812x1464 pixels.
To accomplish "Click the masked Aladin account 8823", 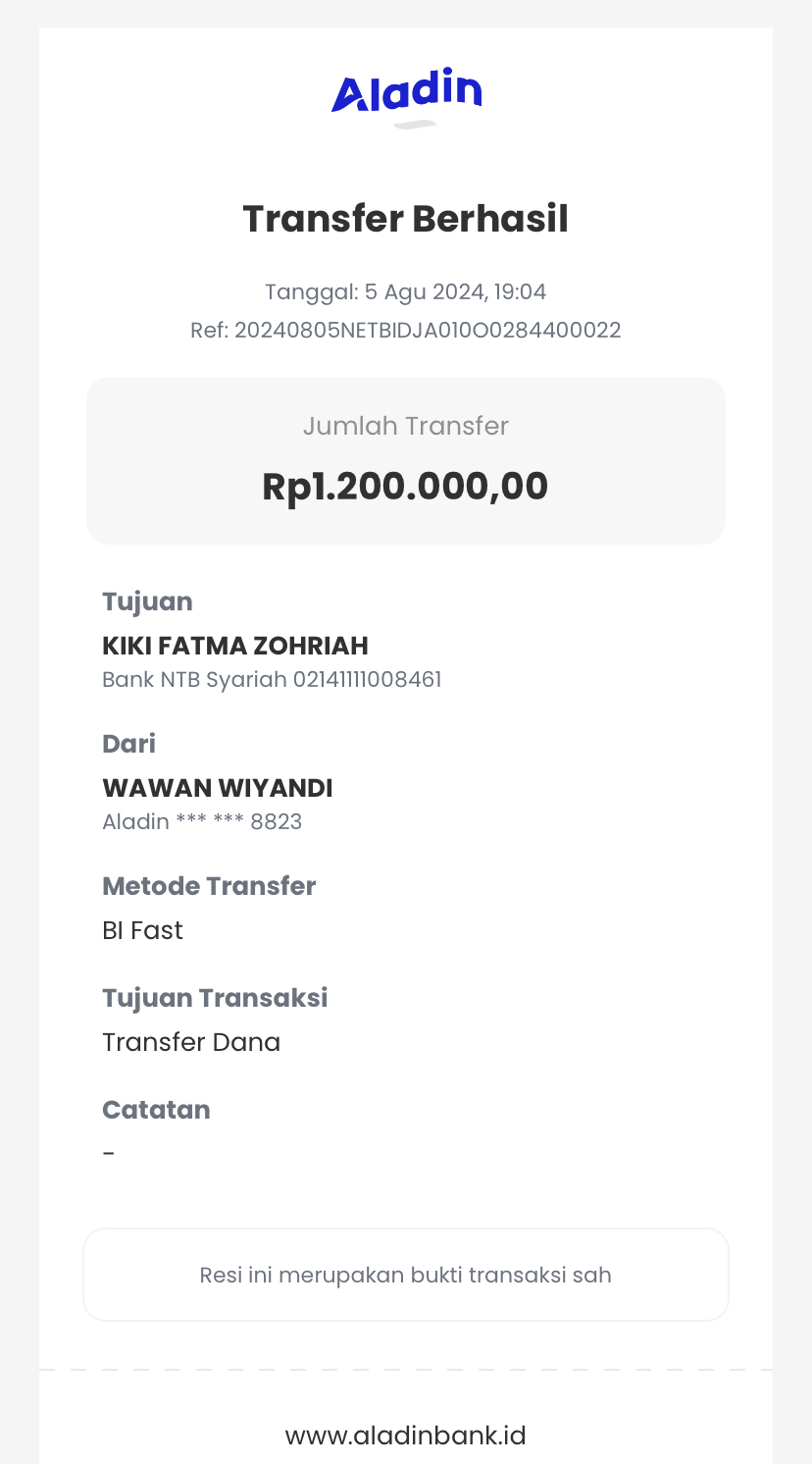I will 202,821.
